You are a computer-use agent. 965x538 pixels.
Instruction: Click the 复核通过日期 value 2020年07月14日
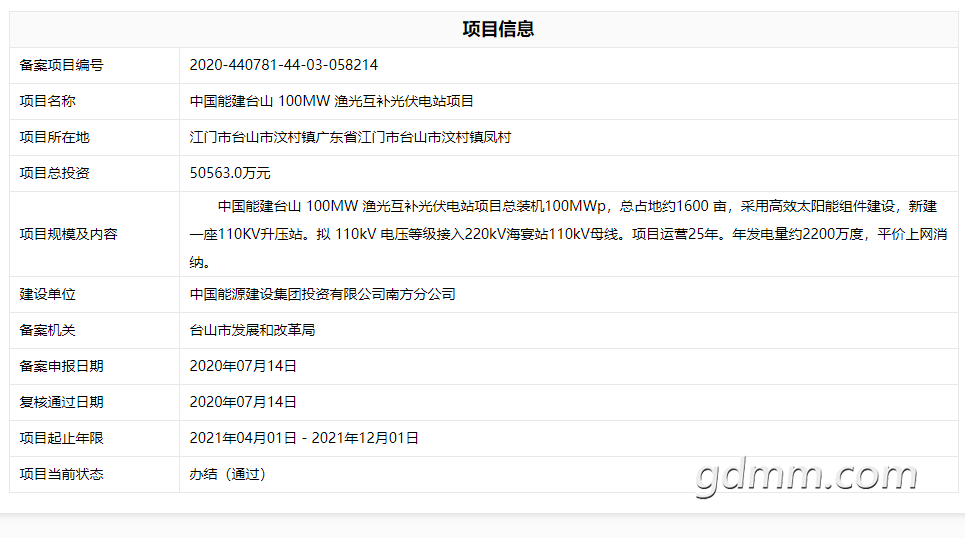(x=243, y=402)
